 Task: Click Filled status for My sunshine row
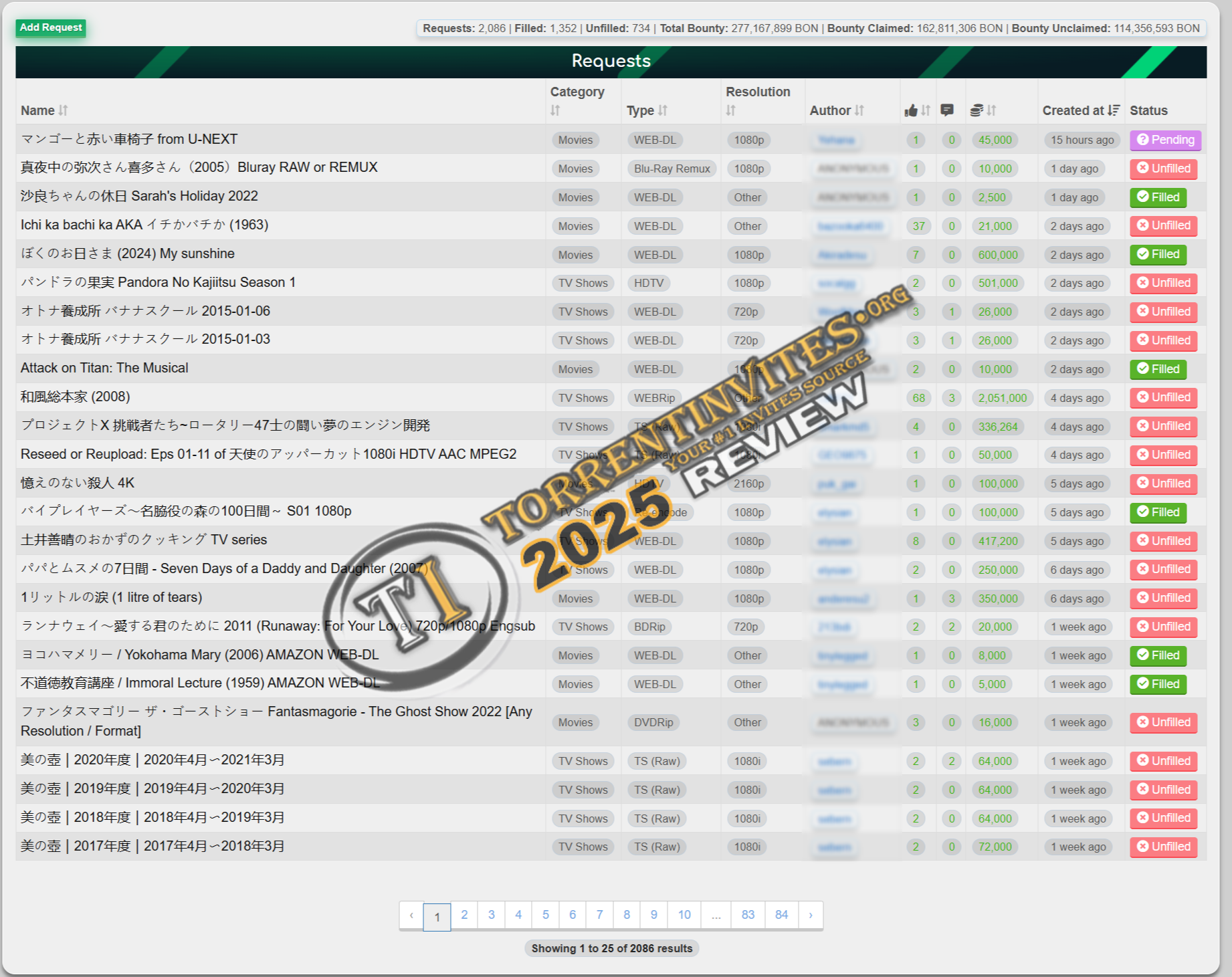1158,254
